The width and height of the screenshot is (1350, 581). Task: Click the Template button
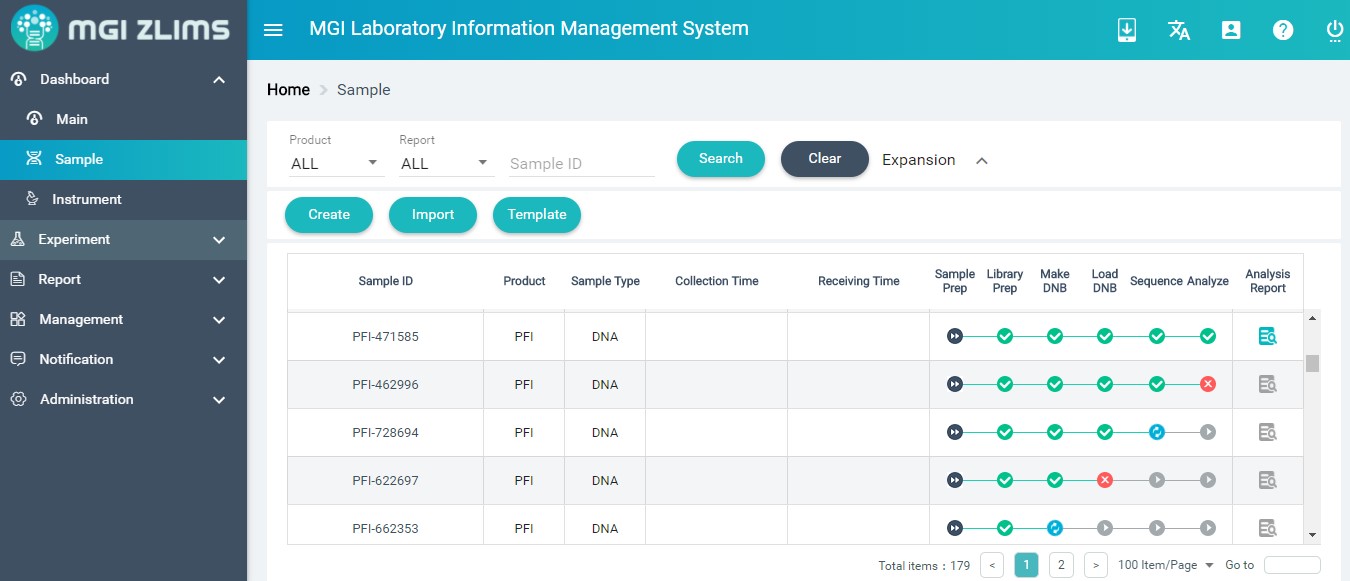coord(537,215)
